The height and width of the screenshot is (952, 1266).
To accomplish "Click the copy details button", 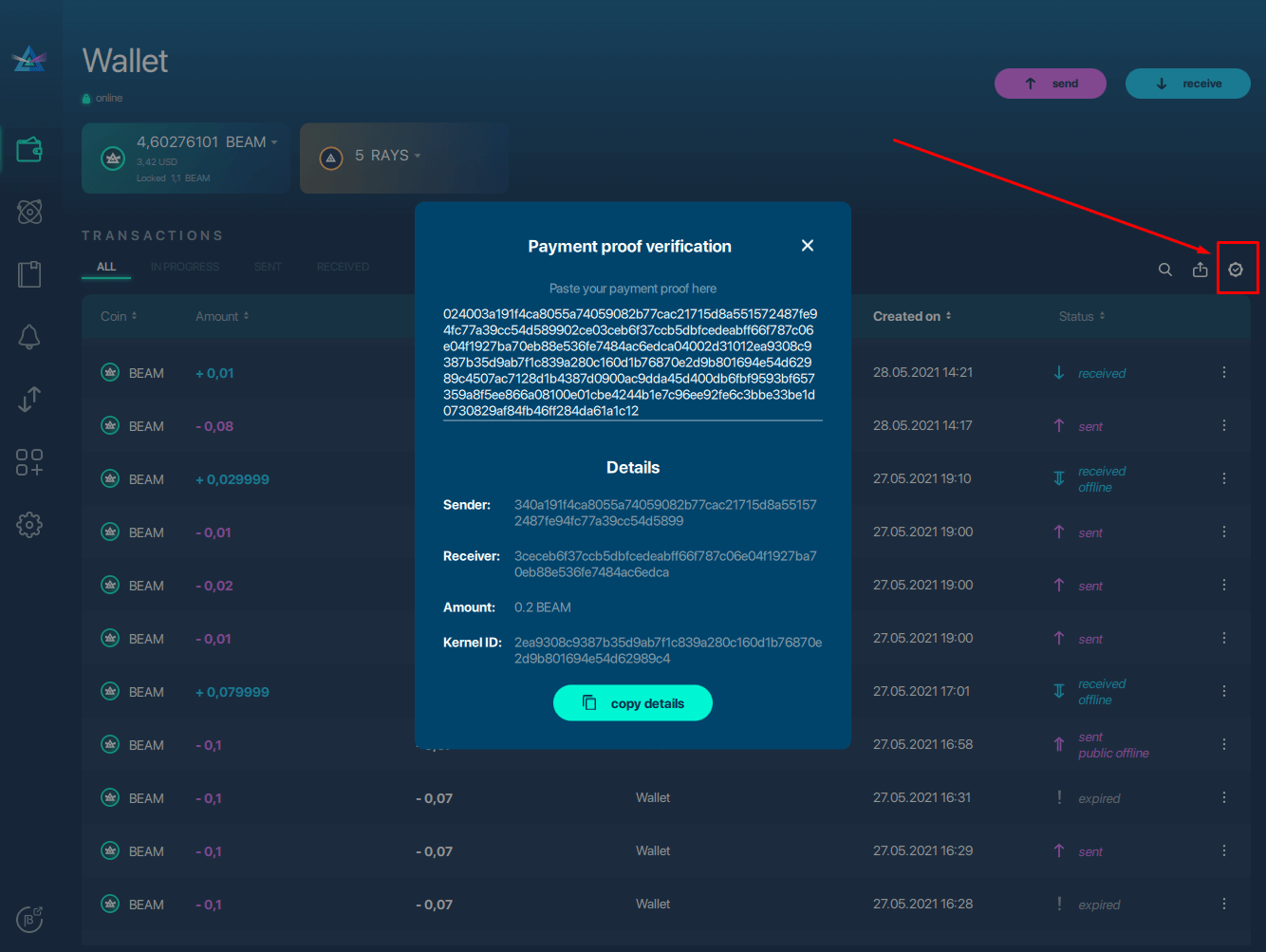I will pos(632,703).
